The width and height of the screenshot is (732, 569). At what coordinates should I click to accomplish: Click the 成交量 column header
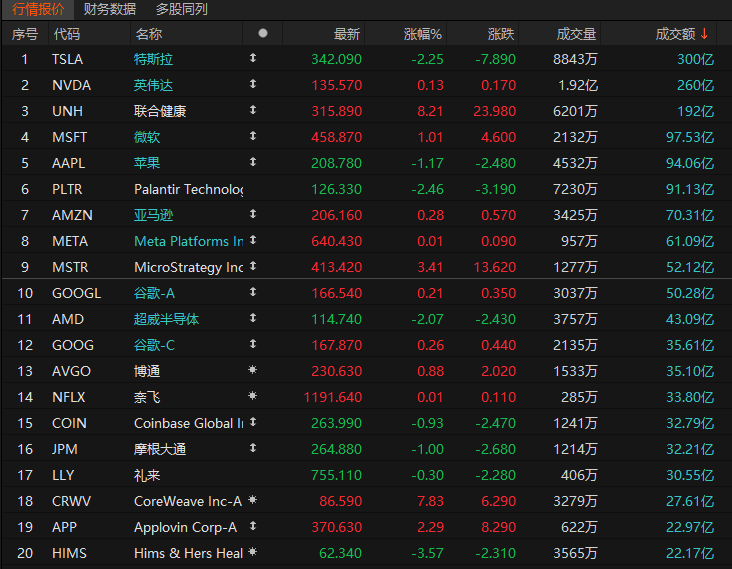point(576,34)
